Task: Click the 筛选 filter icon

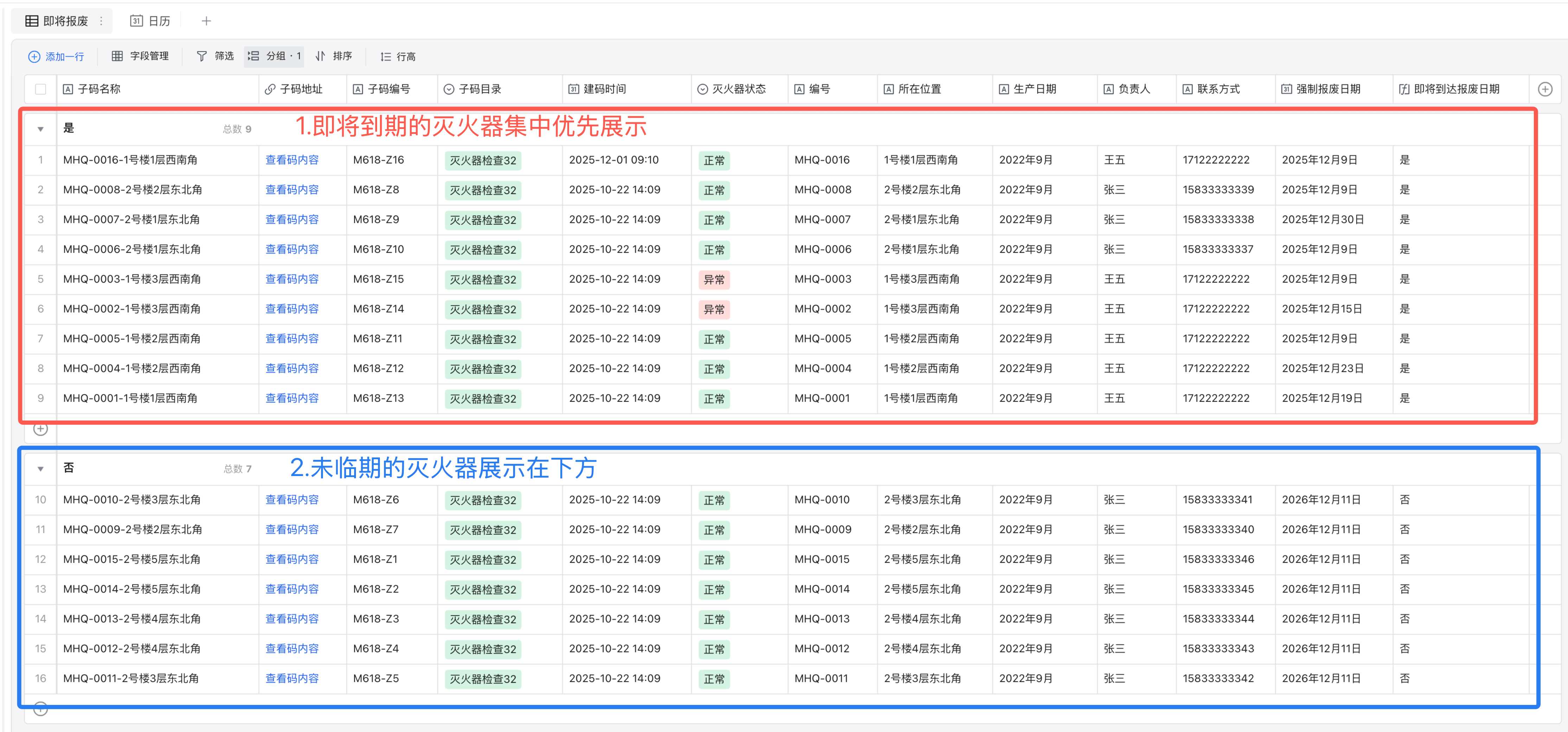Action: pos(202,56)
